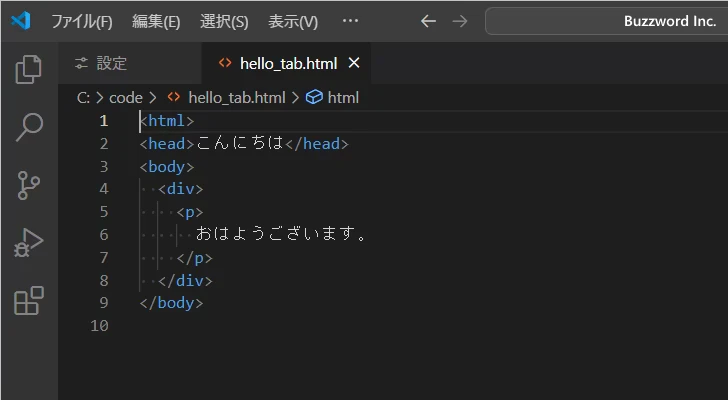Click the code folder breadcrumb
The image size is (728, 400).
click(x=125, y=98)
